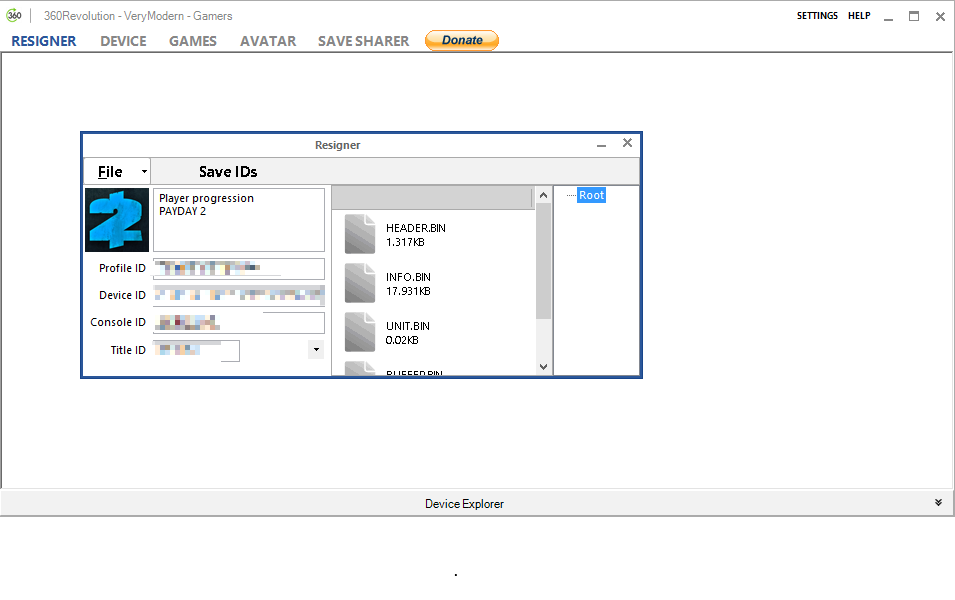The width and height of the screenshot is (955, 600).
Task: Open the File dropdown menu
Action: (116, 172)
